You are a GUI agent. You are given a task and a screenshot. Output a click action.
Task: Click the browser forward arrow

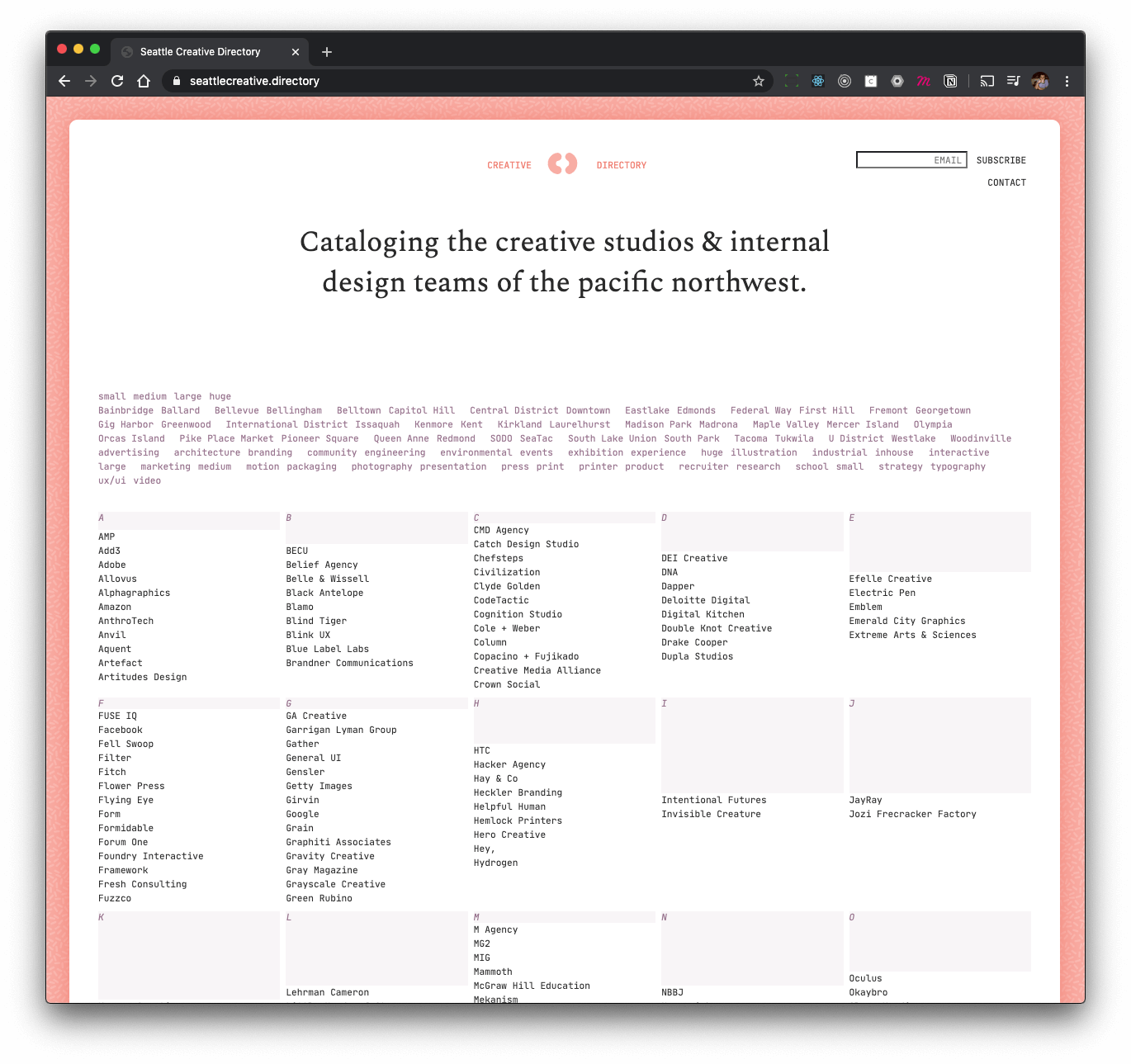click(91, 81)
